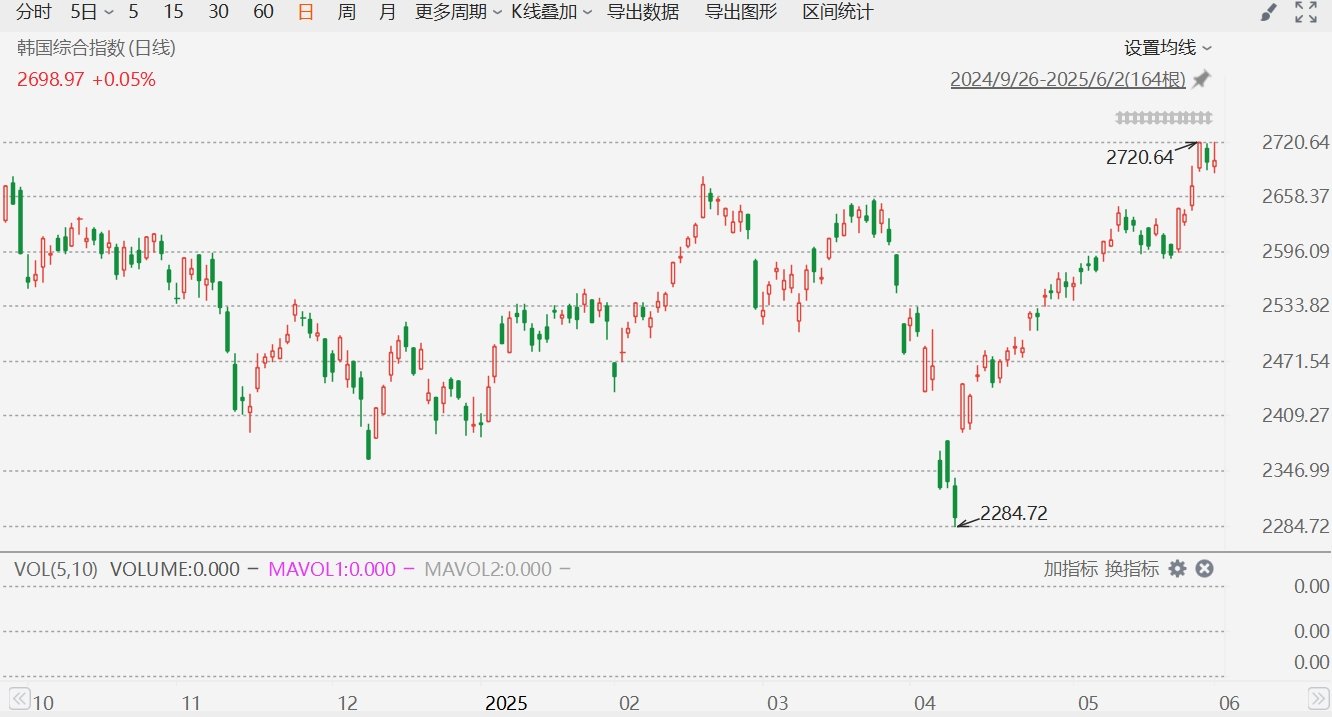1332x717 pixels.
Task: Switch to 月 monthly candles
Action: (x=388, y=12)
